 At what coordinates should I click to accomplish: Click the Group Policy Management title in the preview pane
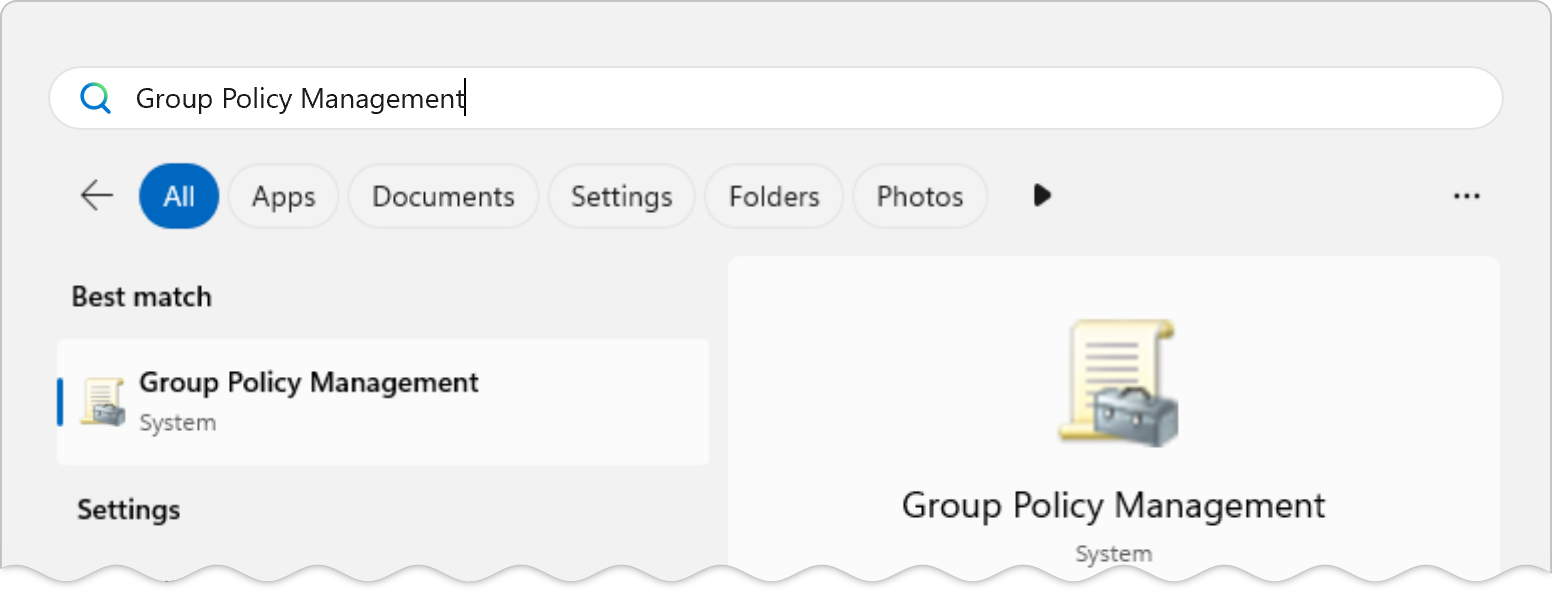(x=1113, y=505)
